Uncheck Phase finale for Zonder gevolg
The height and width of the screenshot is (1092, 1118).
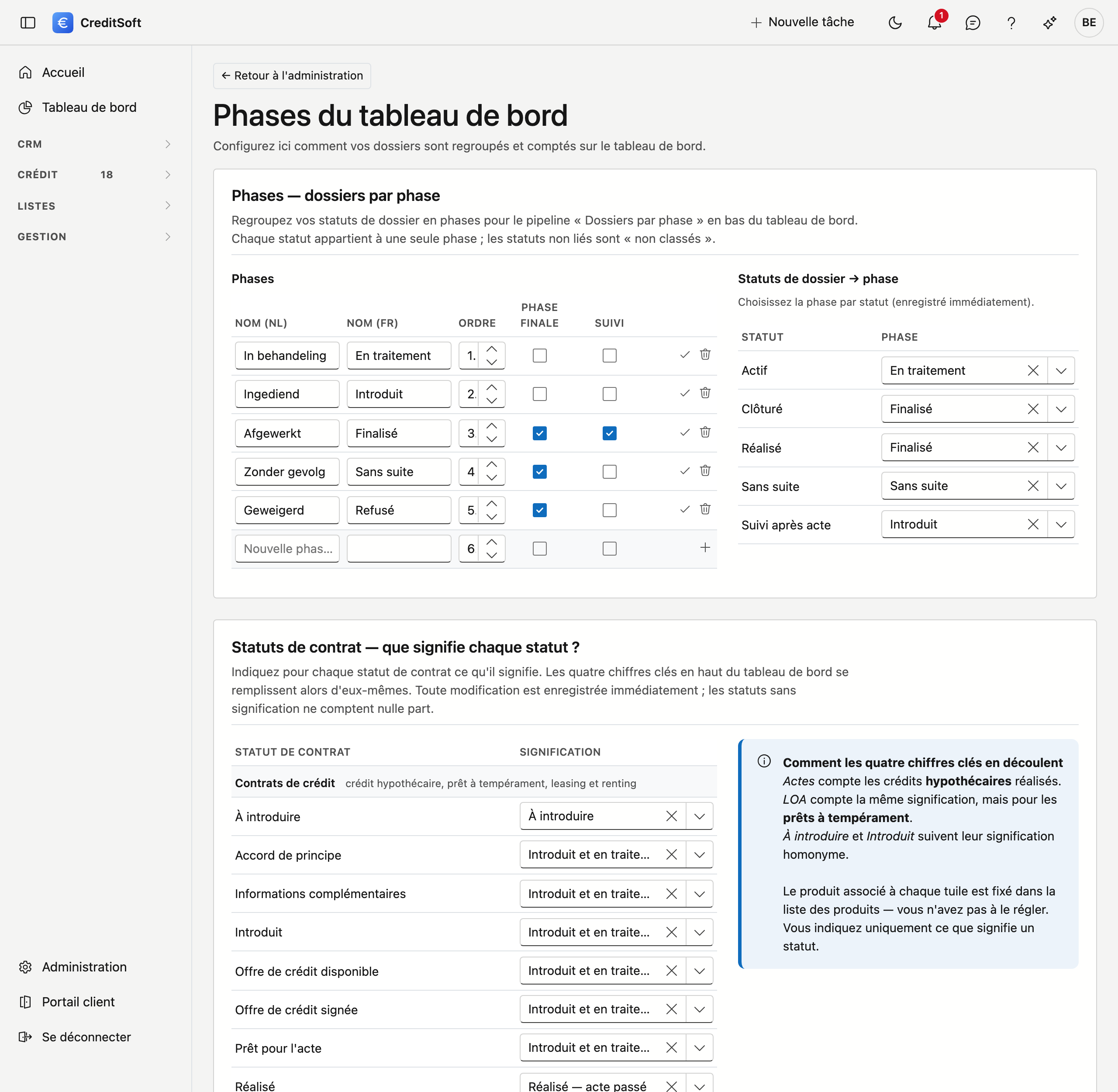(x=539, y=471)
